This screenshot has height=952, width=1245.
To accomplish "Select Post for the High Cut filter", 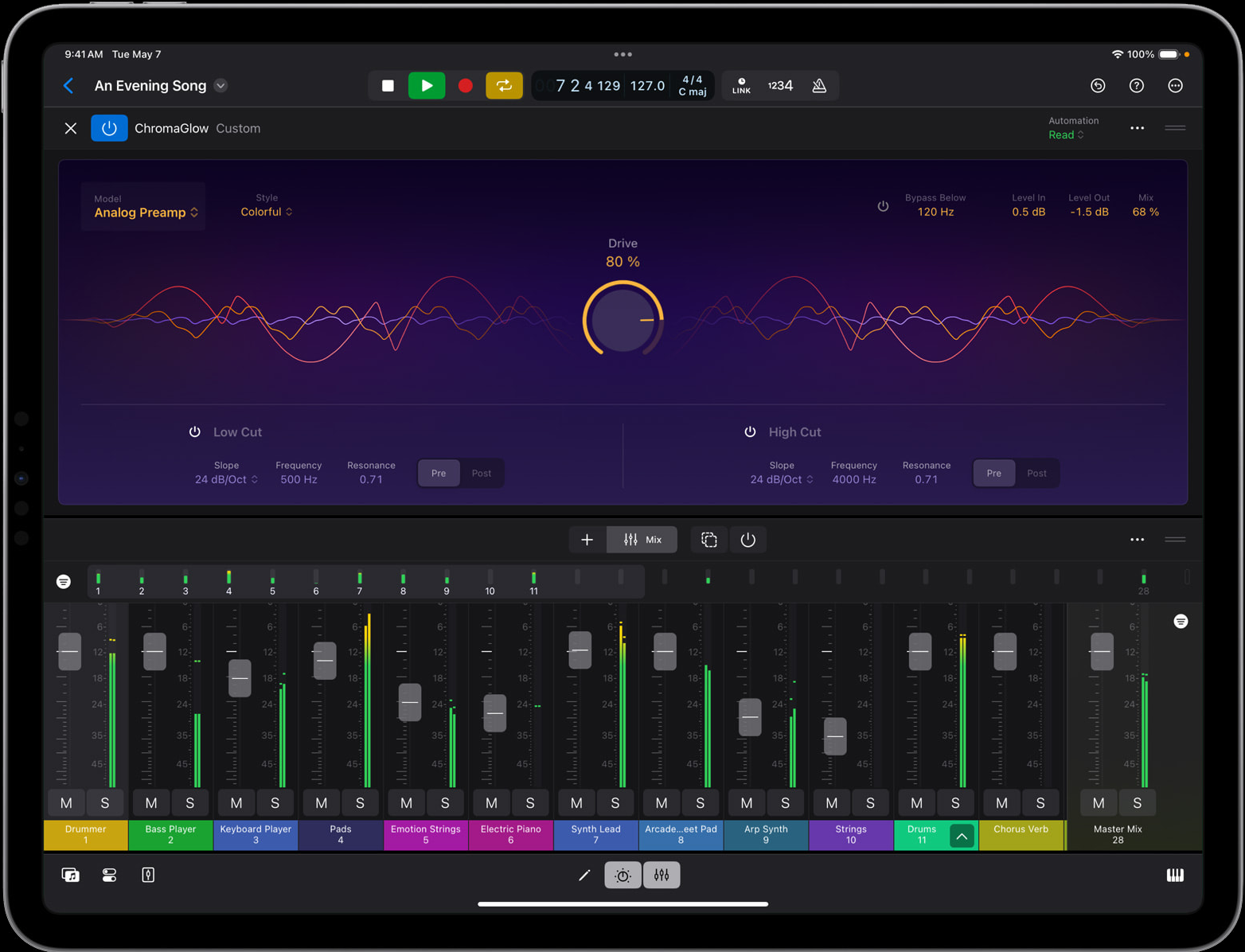I will click(x=1036, y=473).
